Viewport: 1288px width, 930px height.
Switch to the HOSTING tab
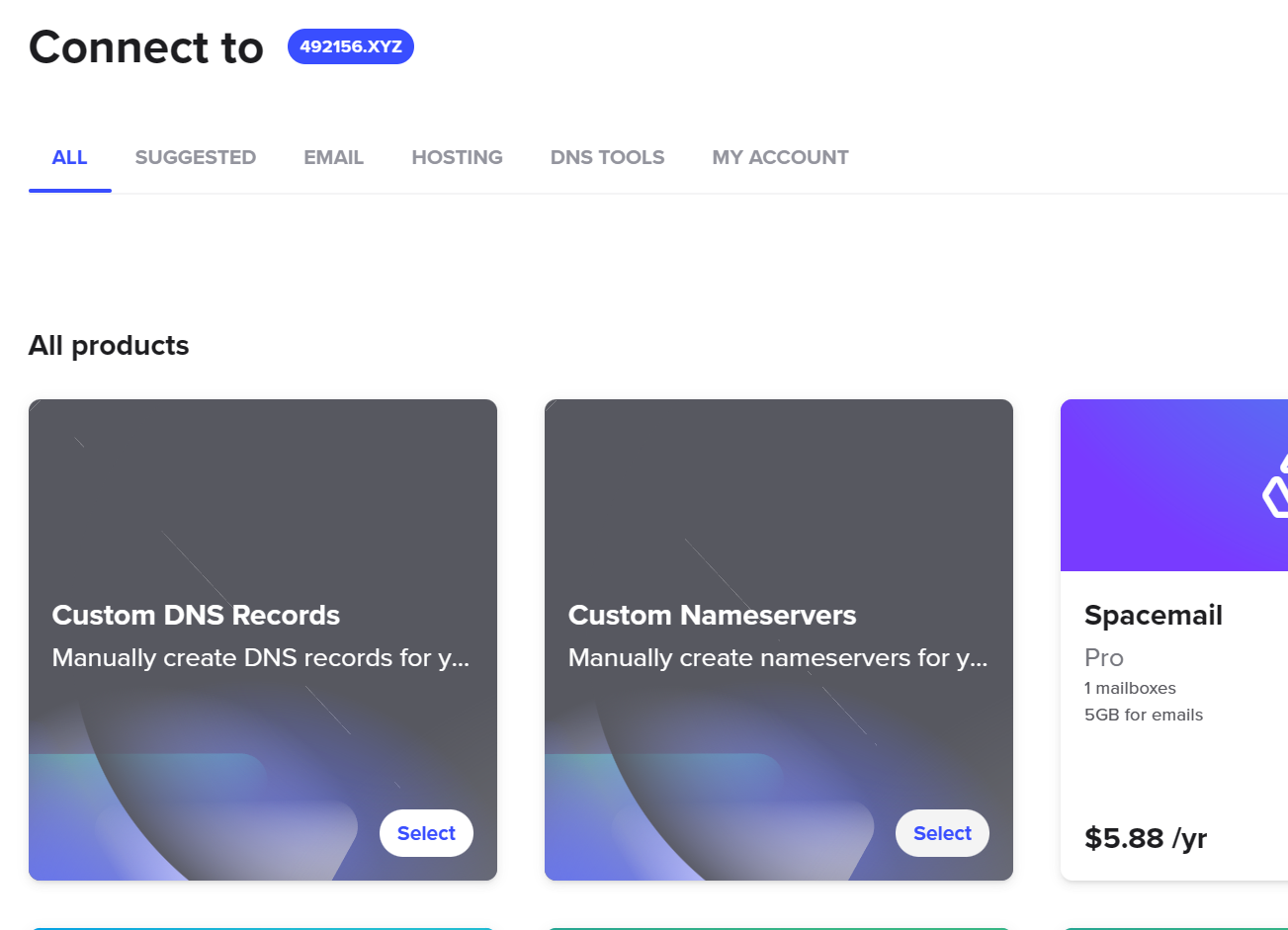457,158
